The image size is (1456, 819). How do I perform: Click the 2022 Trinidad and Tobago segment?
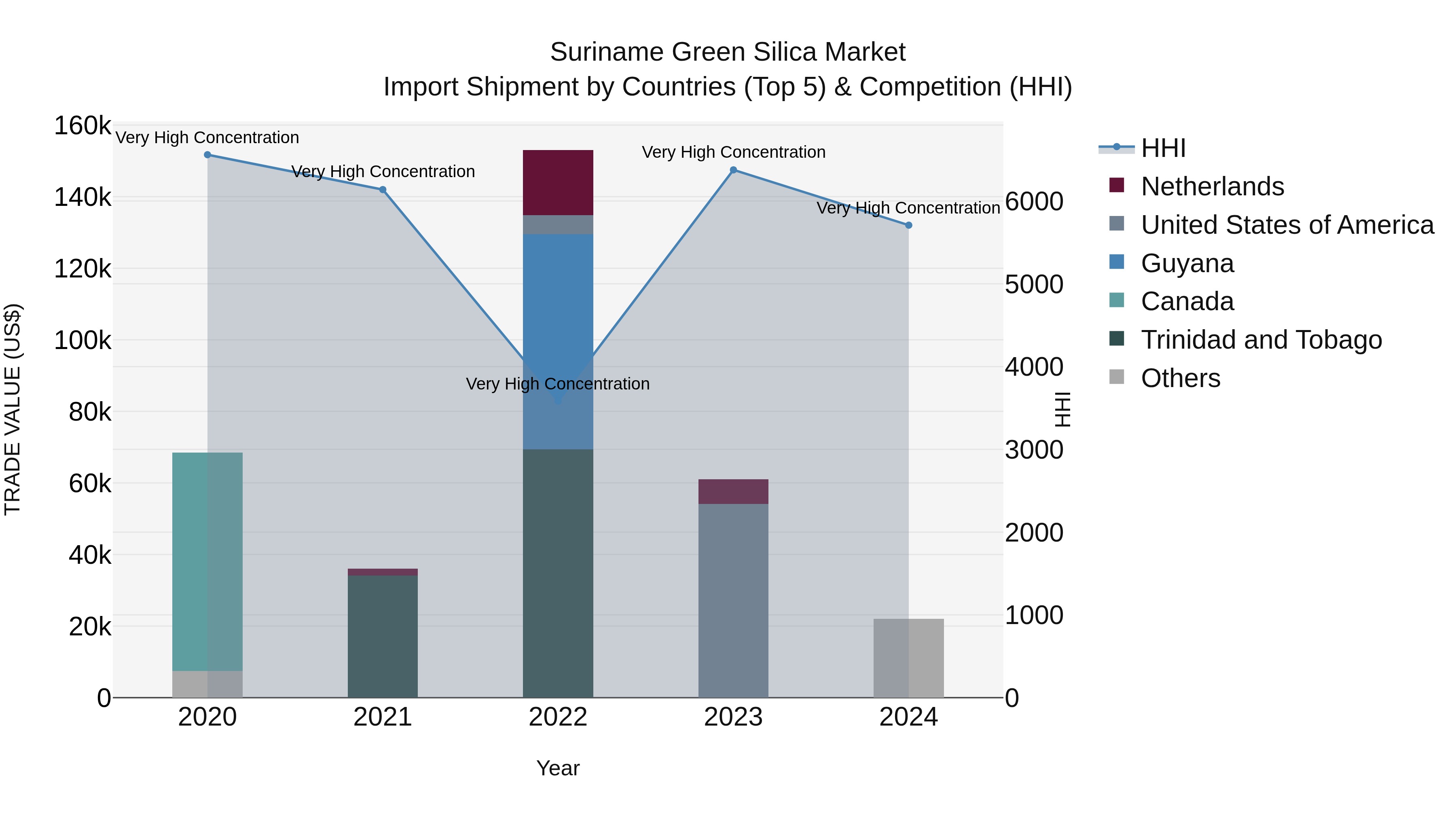pyautogui.click(x=558, y=574)
